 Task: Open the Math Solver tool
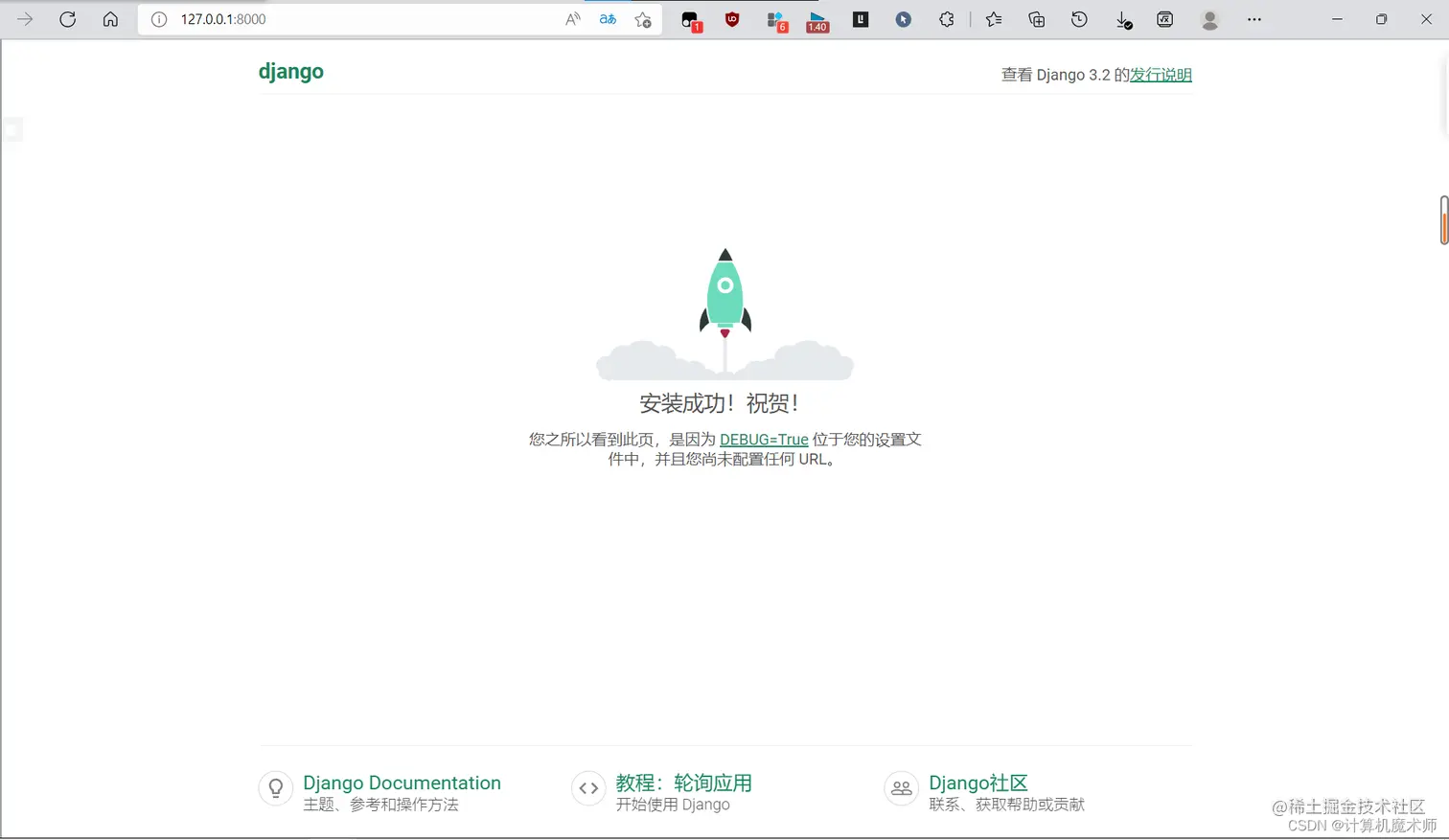click(x=1165, y=19)
